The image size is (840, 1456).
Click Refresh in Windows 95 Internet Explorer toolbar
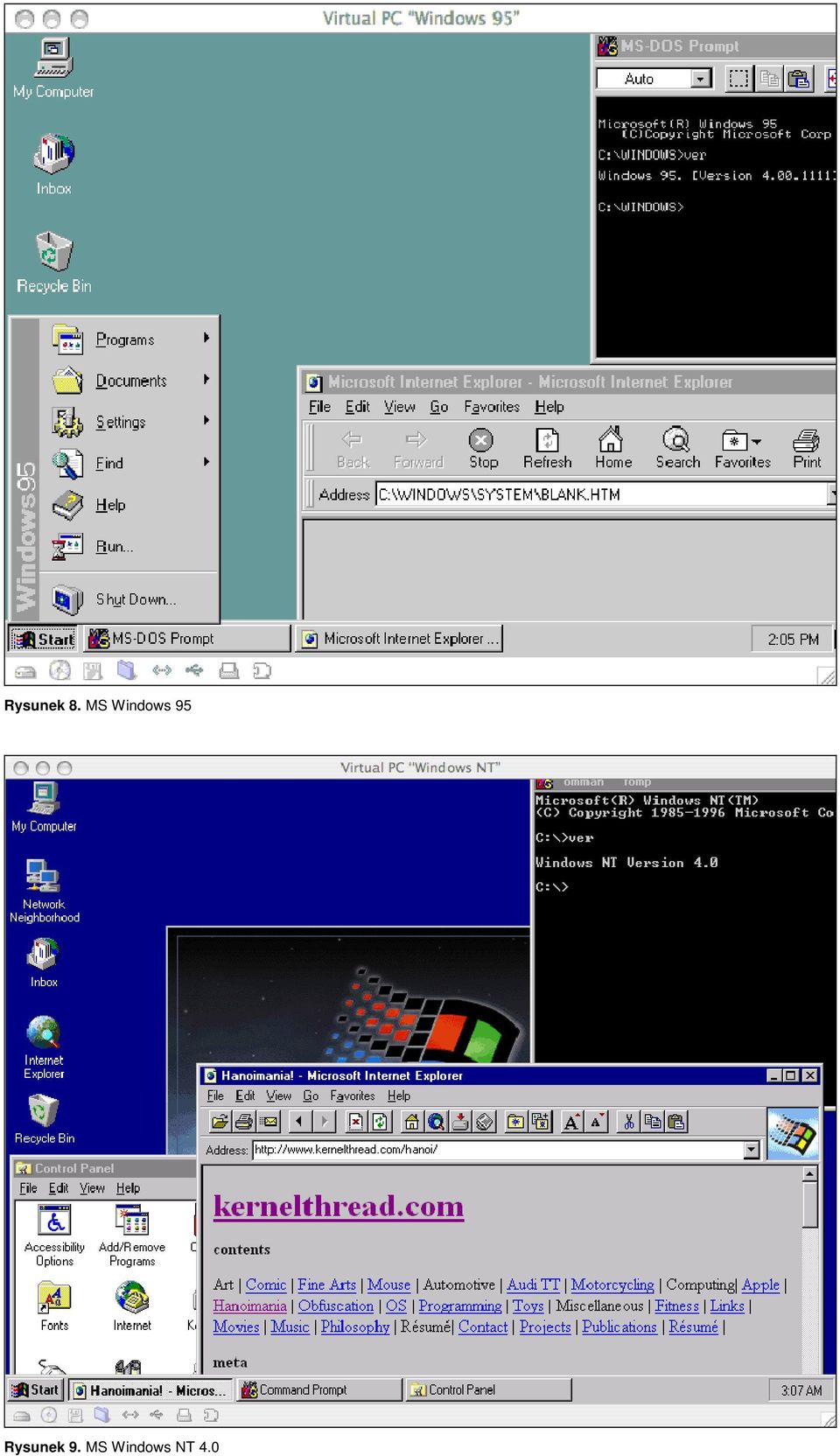pos(548,448)
